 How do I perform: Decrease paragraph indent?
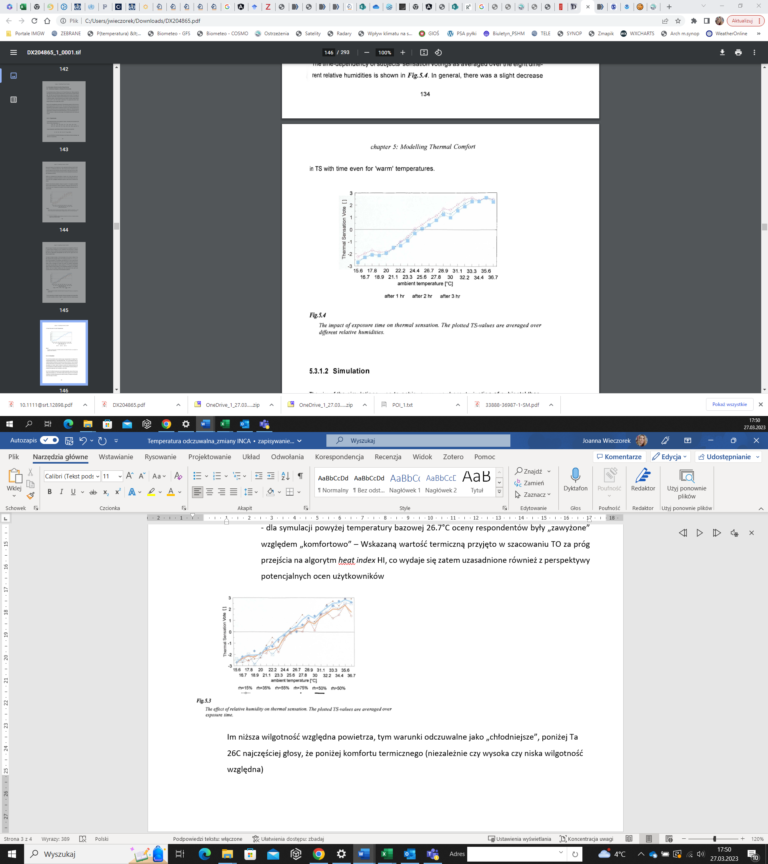[x=258, y=476]
